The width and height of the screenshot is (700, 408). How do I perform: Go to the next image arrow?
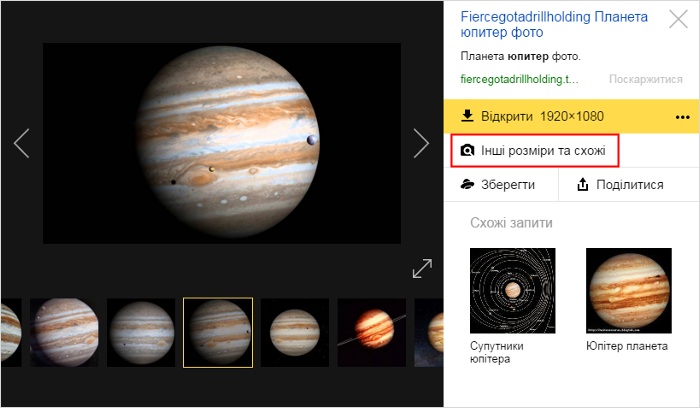pyautogui.click(x=421, y=143)
